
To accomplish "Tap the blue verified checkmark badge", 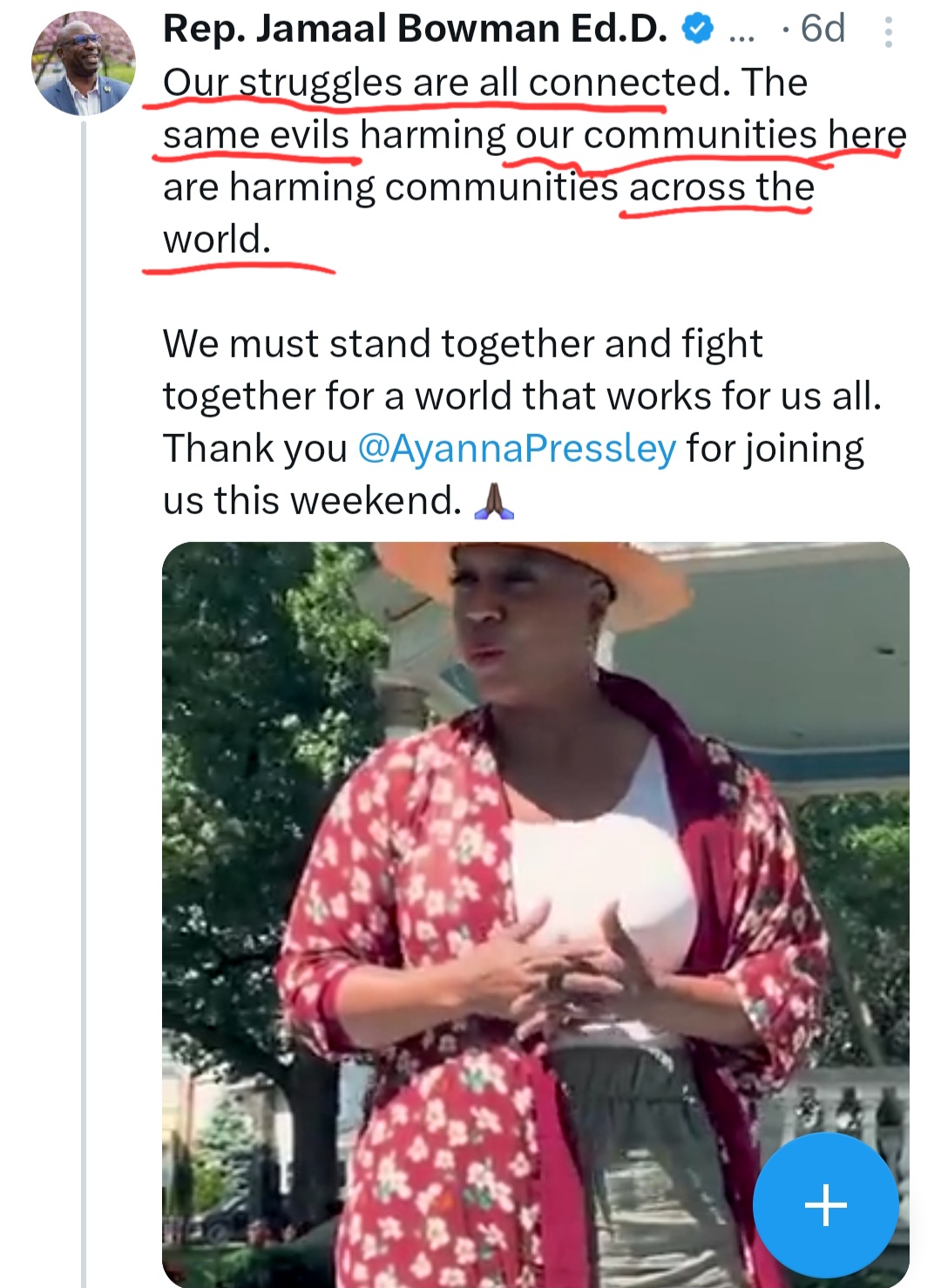I will (697, 30).
